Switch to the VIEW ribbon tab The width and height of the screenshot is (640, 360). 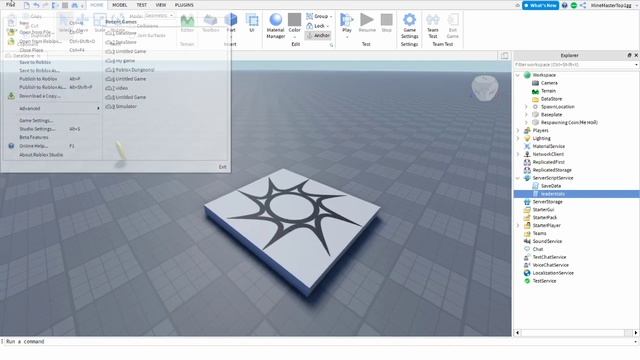(161, 5)
